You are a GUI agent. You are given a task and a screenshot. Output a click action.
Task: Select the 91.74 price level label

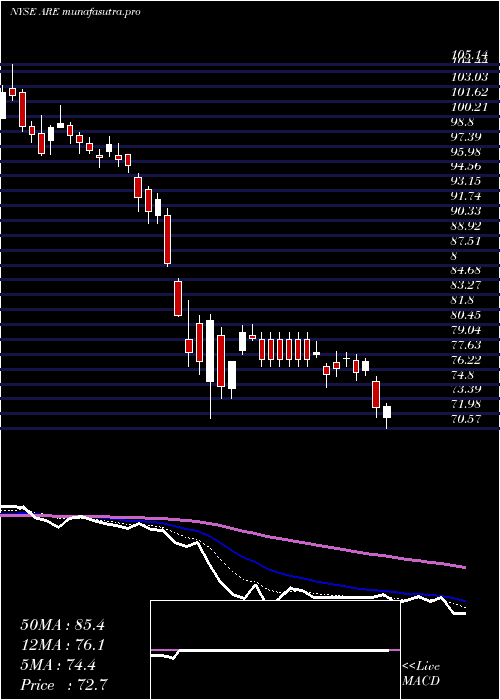pos(466,196)
